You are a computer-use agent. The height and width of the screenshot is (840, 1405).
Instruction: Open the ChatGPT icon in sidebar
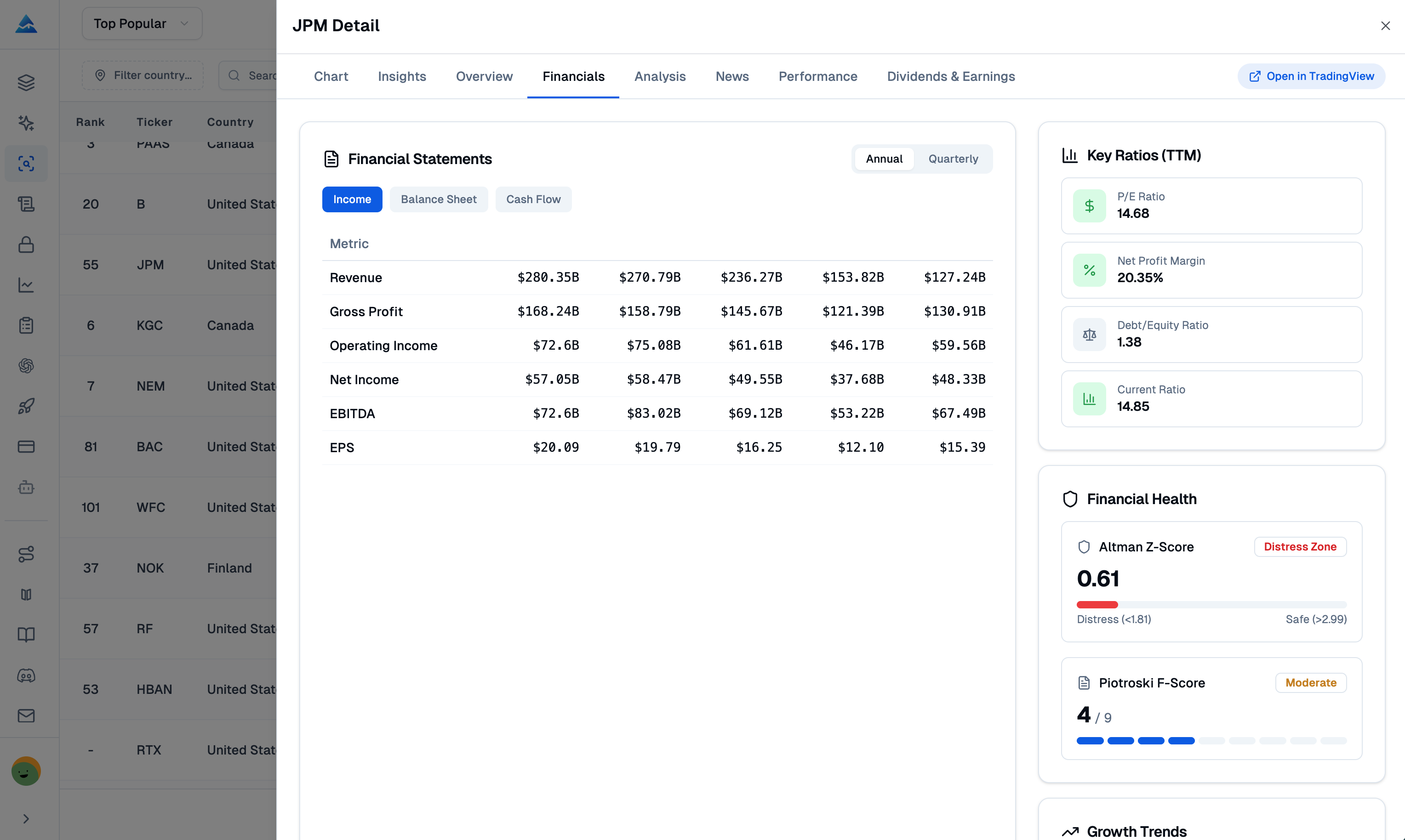[x=26, y=366]
